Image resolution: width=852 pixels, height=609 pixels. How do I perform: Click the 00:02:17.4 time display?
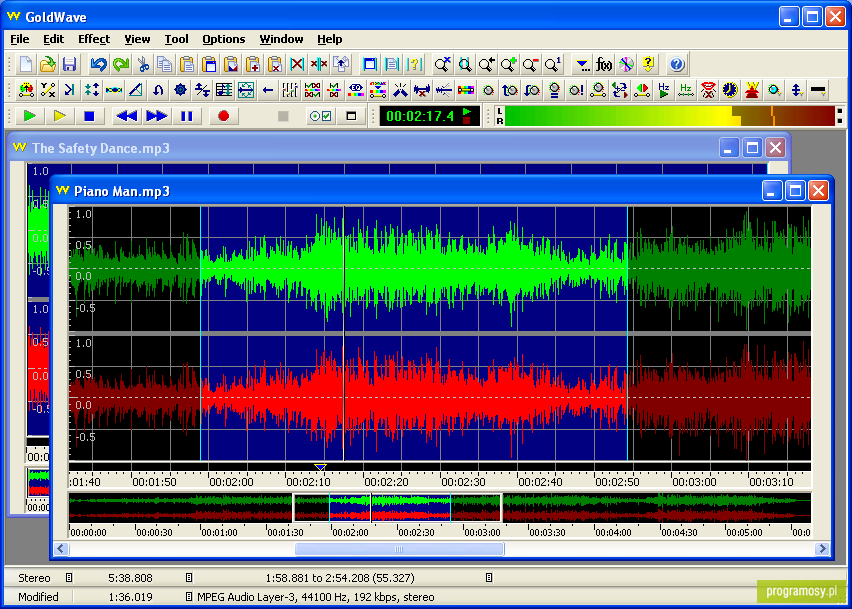click(429, 116)
